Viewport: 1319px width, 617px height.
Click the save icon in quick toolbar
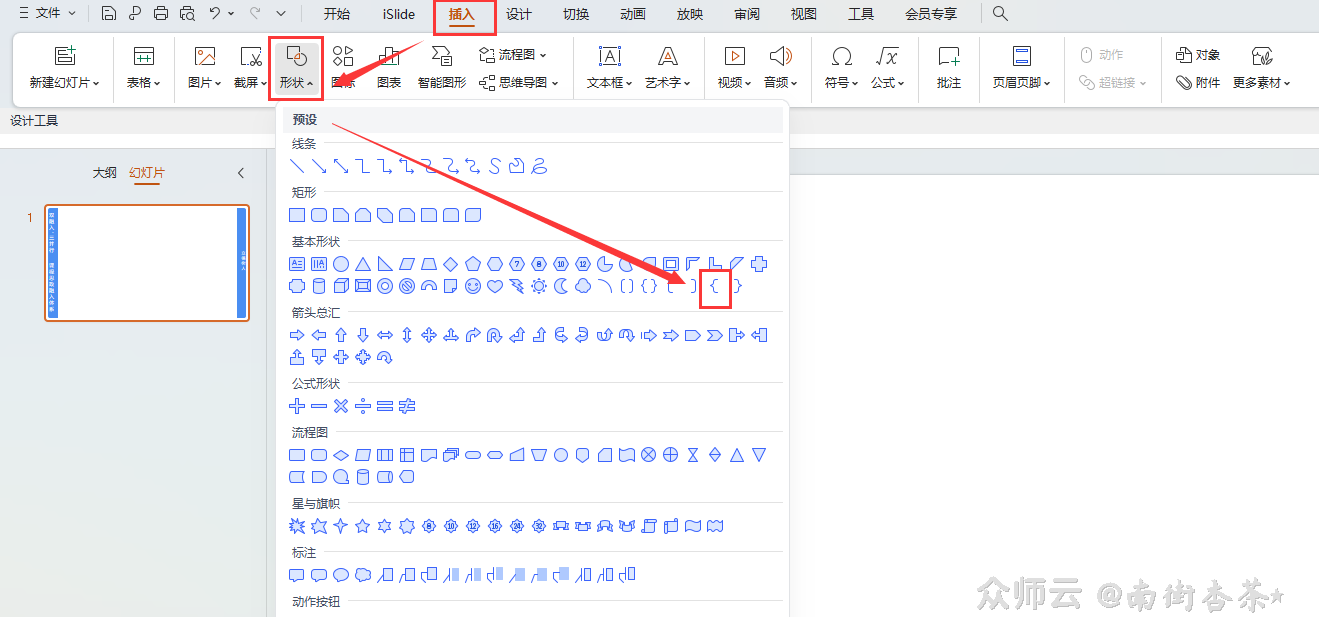[109, 14]
